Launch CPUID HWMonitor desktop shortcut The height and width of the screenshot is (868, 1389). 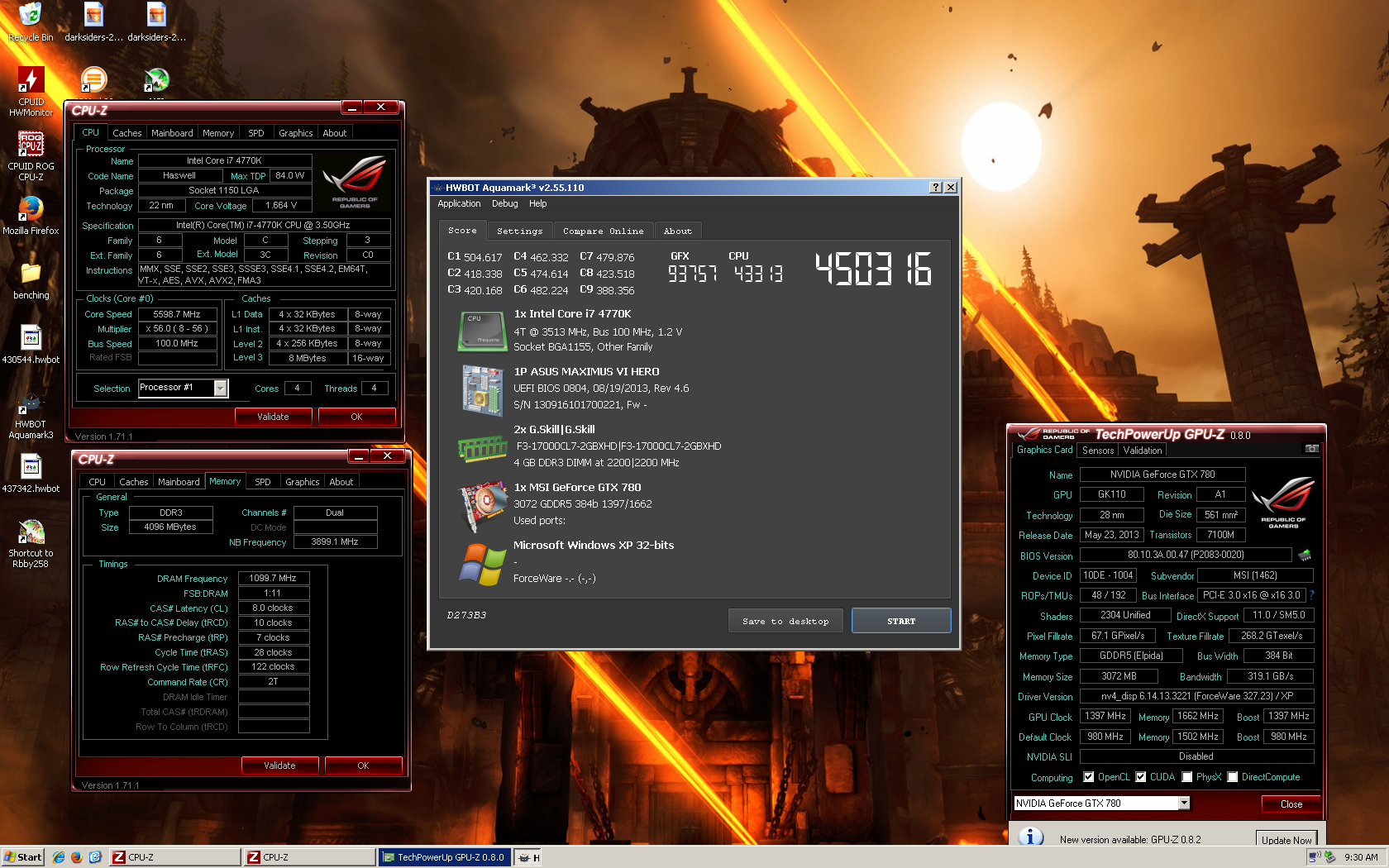point(31,92)
